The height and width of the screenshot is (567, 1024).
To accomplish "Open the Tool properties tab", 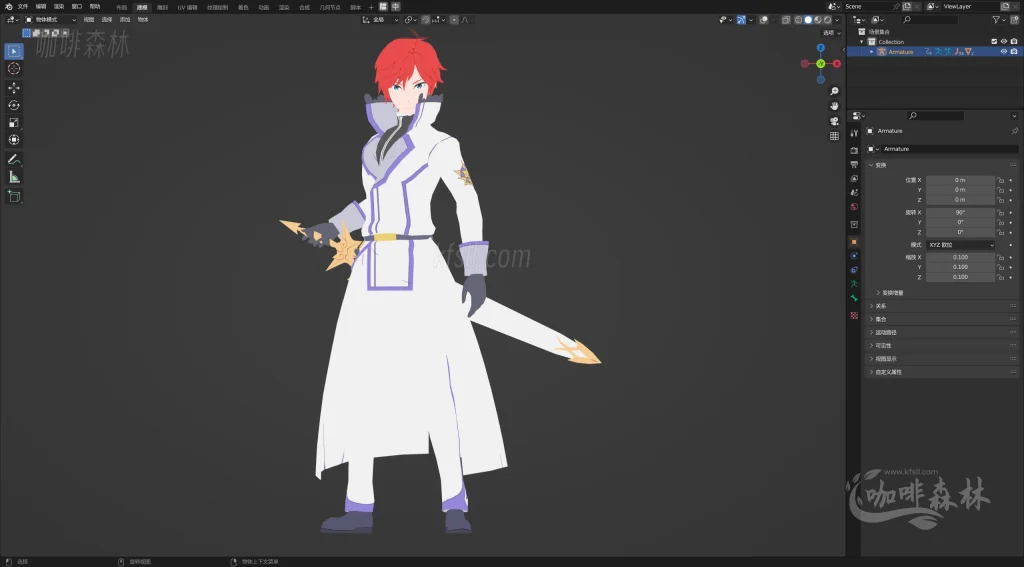I will coord(854,133).
